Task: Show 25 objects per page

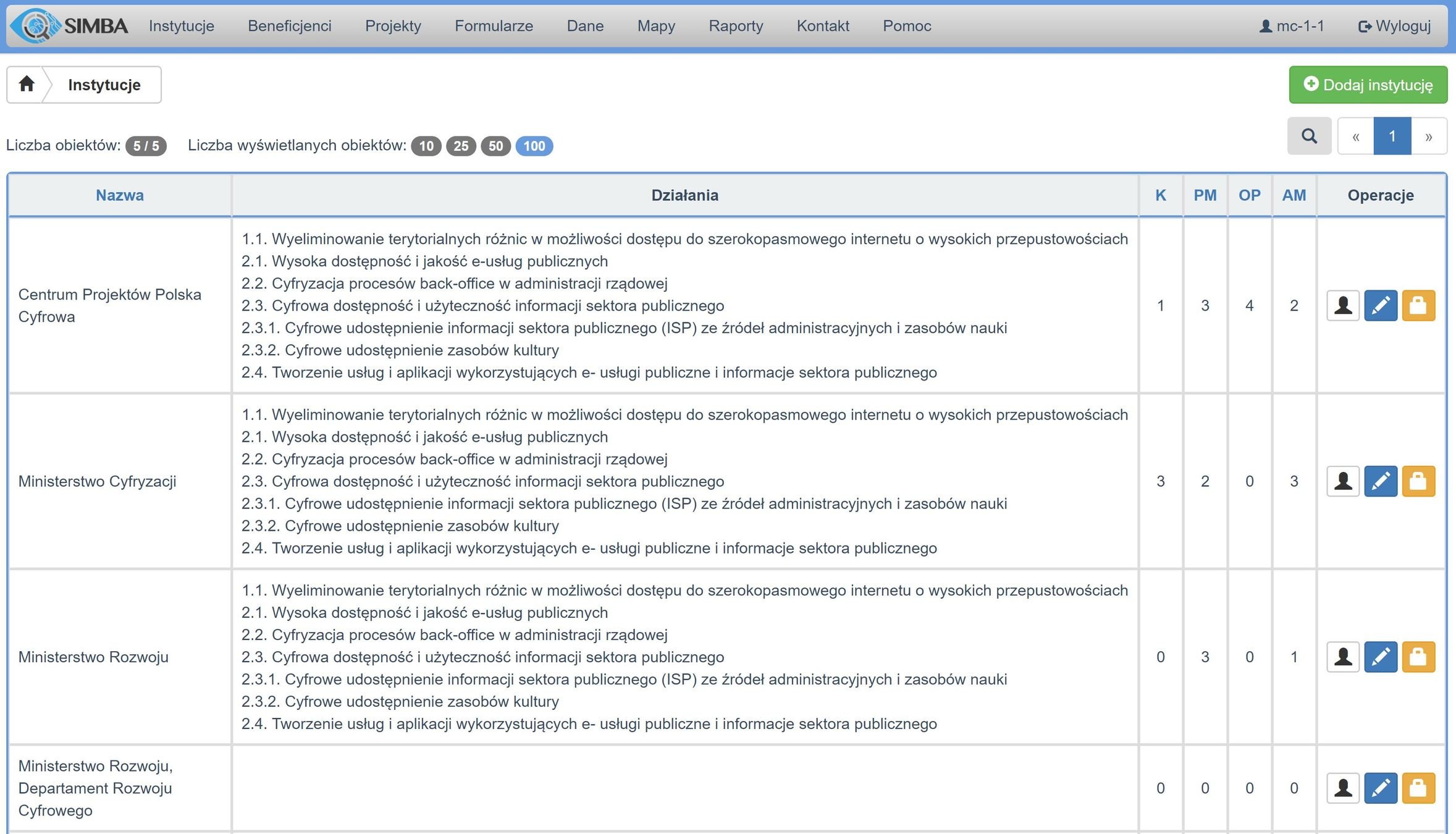Action: point(461,146)
